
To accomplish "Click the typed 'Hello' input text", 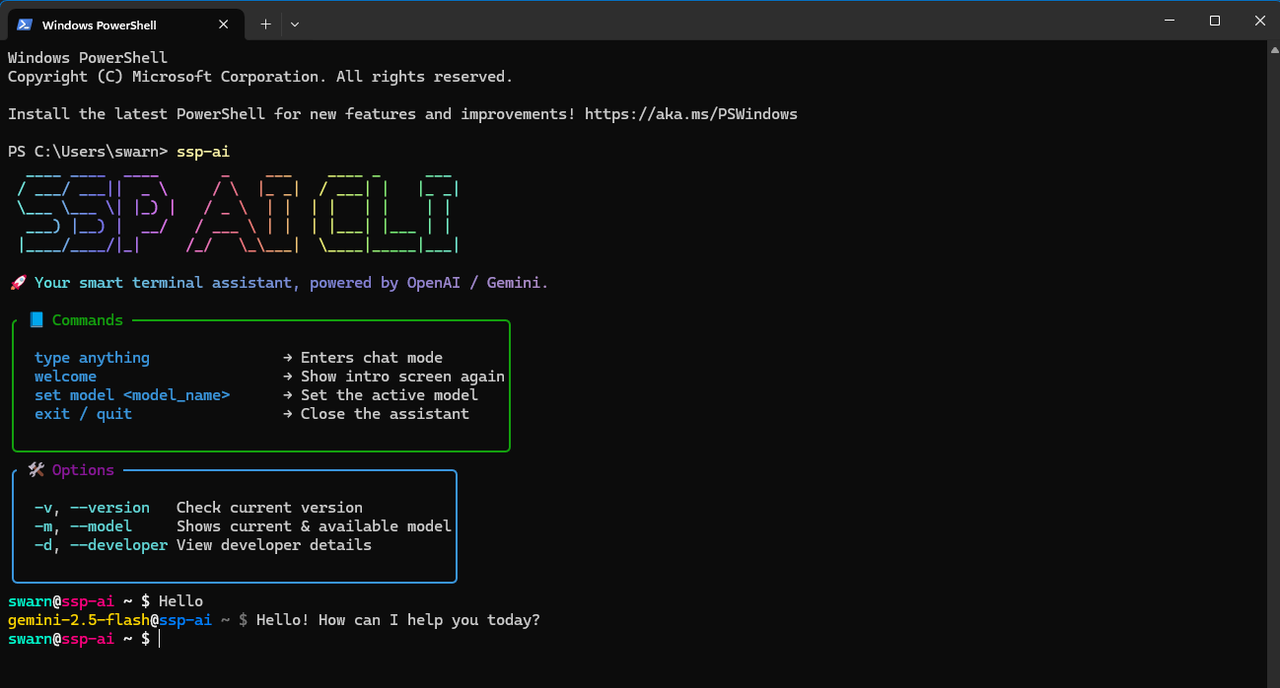I will (181, 601).
